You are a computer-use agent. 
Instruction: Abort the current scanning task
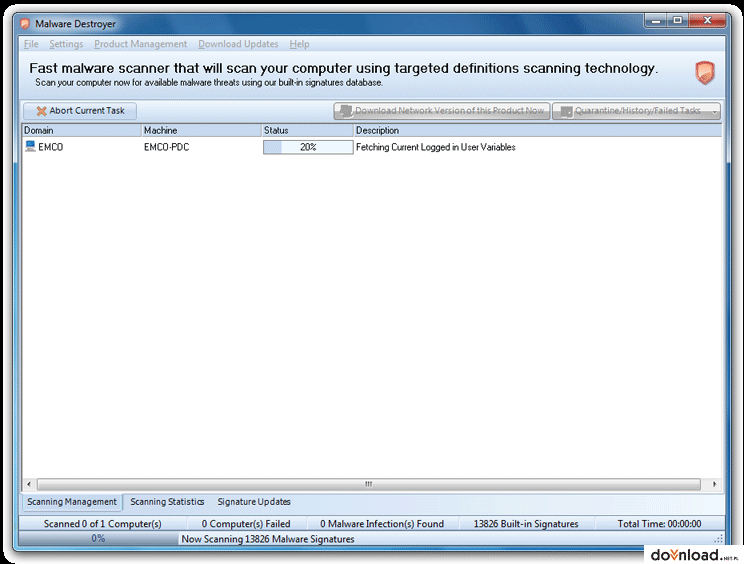click(x=80, y=111)
